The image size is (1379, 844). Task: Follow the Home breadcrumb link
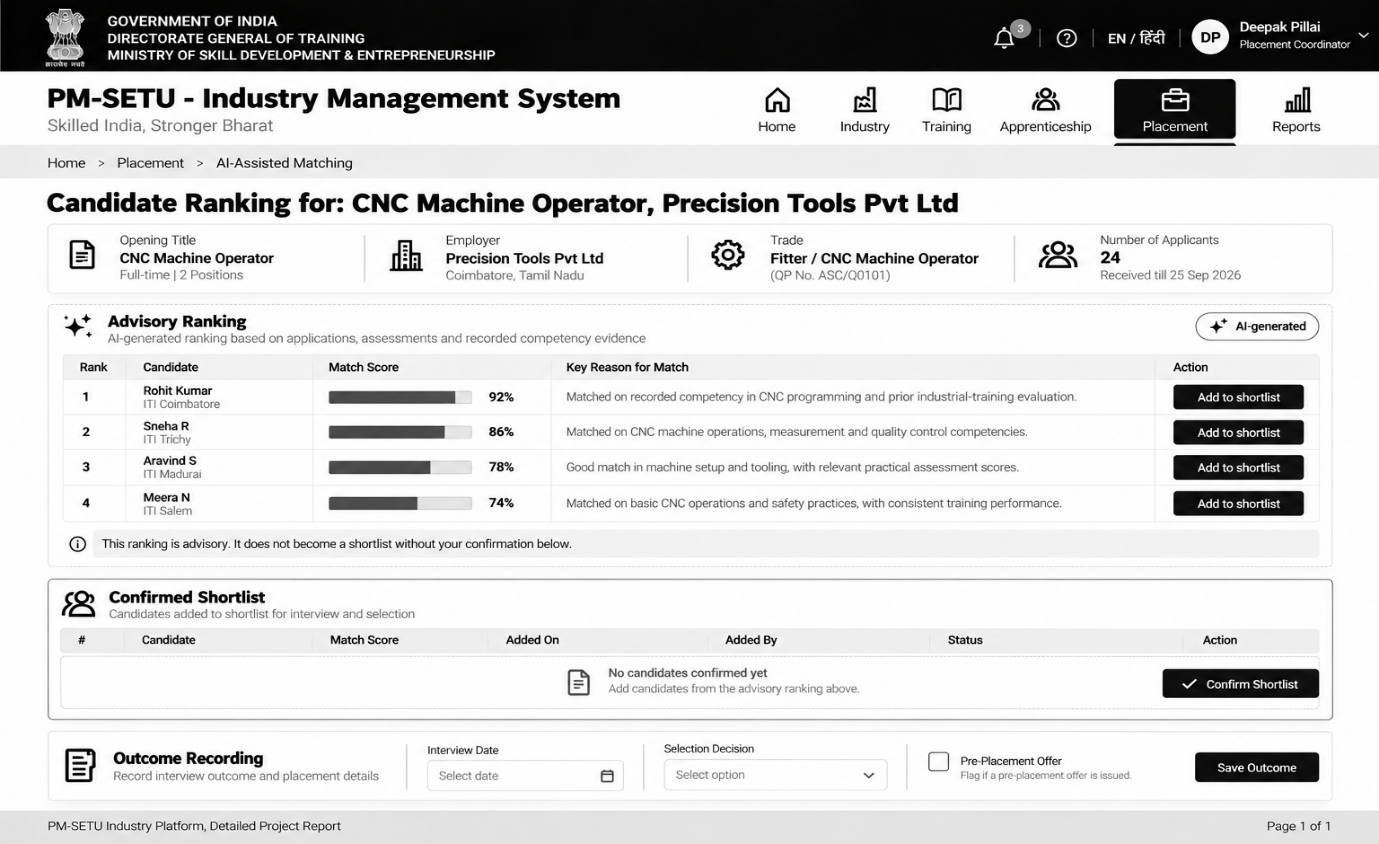point(66,163)
